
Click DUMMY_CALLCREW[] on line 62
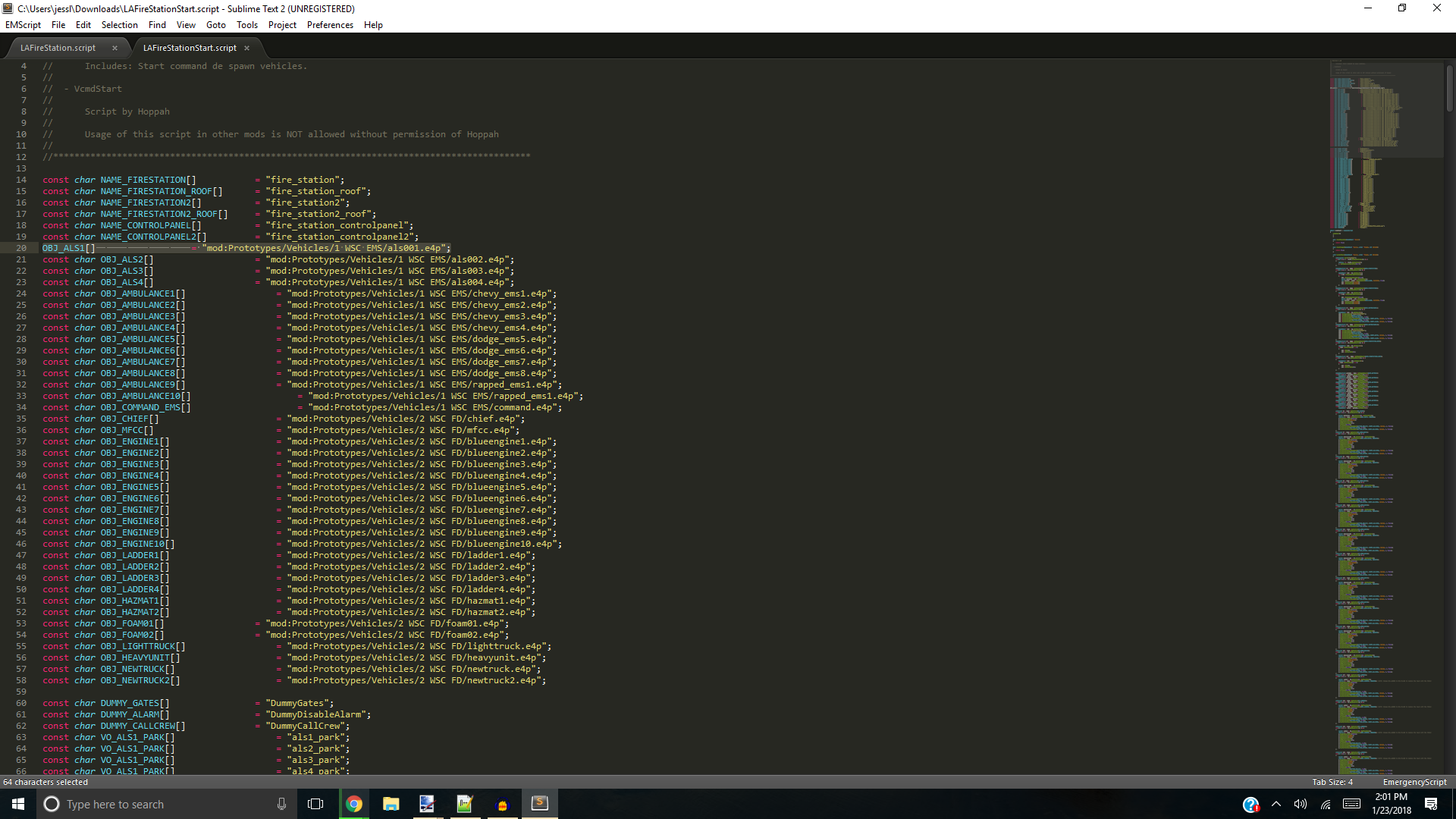[x=143, y=726]
